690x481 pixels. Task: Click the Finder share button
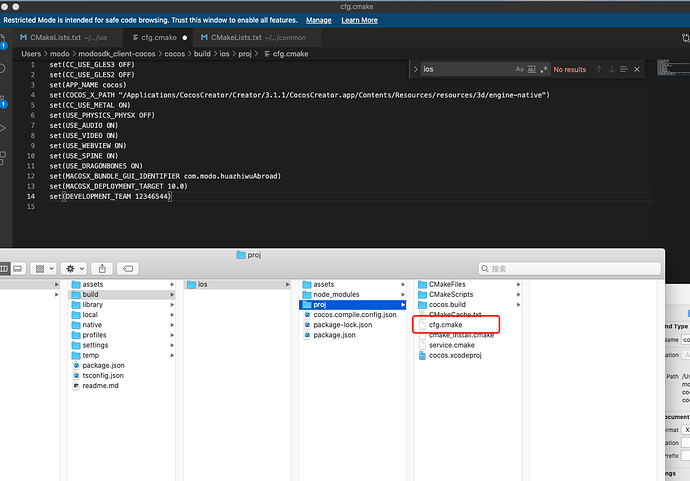tap(102, 268)
